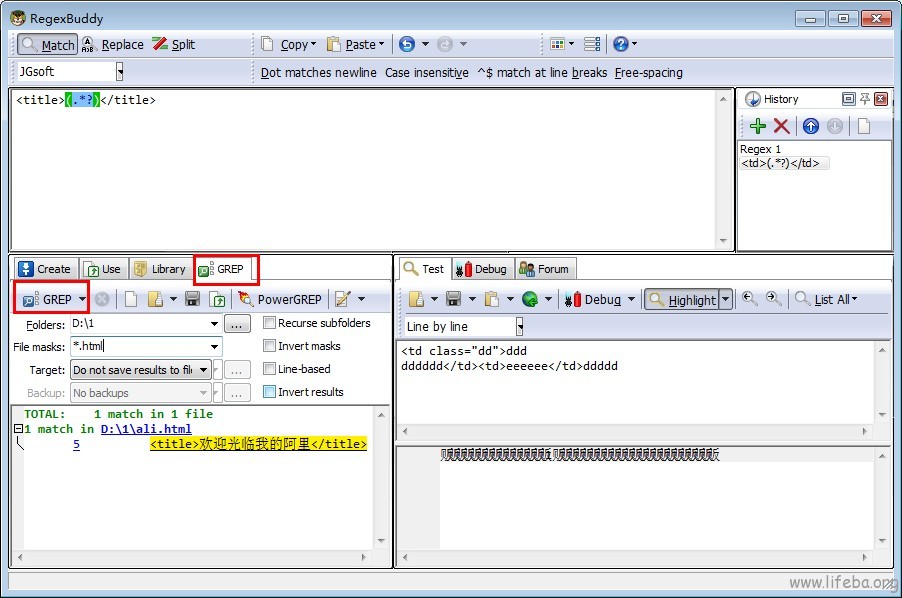Viewport: 902px width, 598px height.
Task: Open the layout grid view icon
Action: [x=557, y=44]
